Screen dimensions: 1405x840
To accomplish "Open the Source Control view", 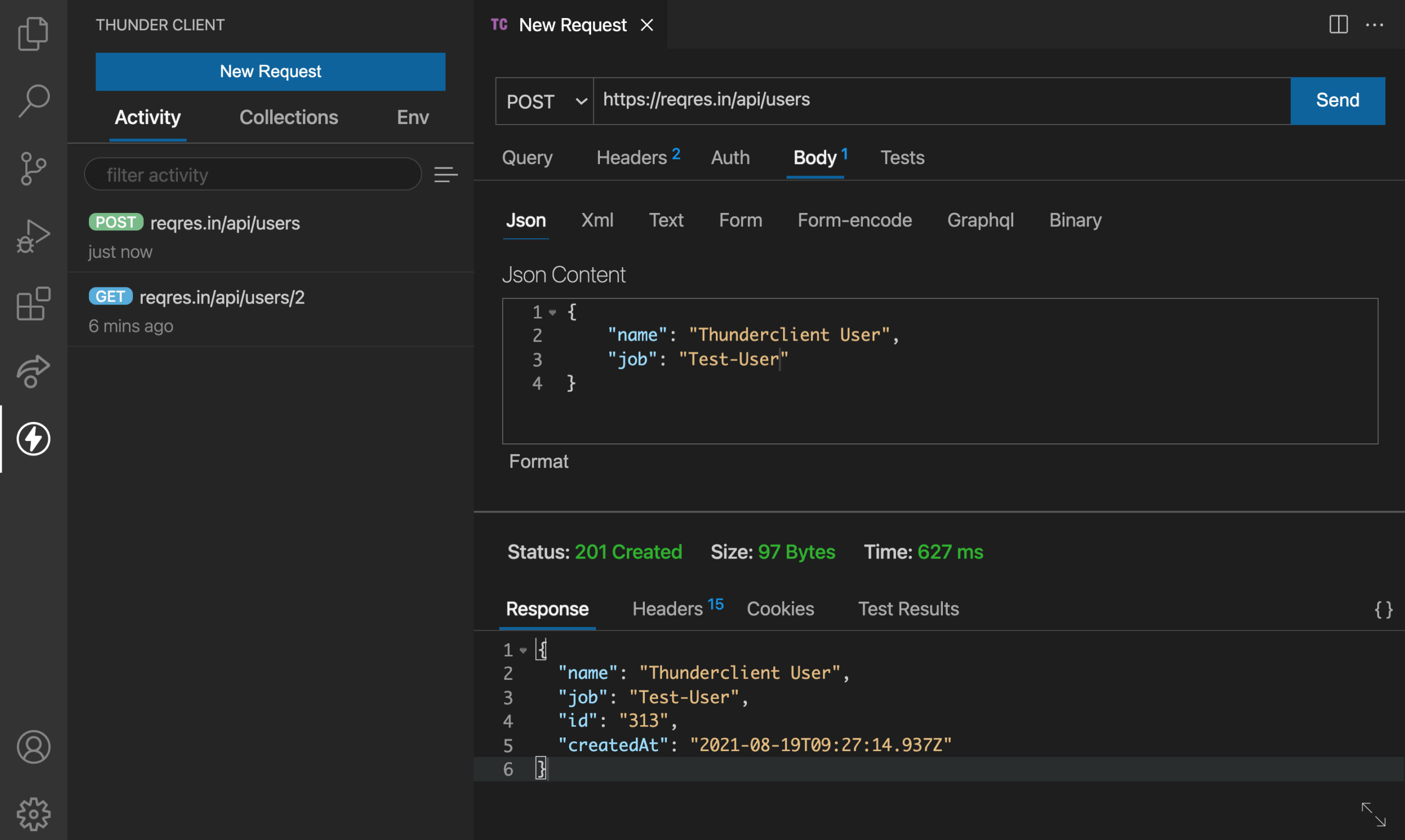I will 32,168.
